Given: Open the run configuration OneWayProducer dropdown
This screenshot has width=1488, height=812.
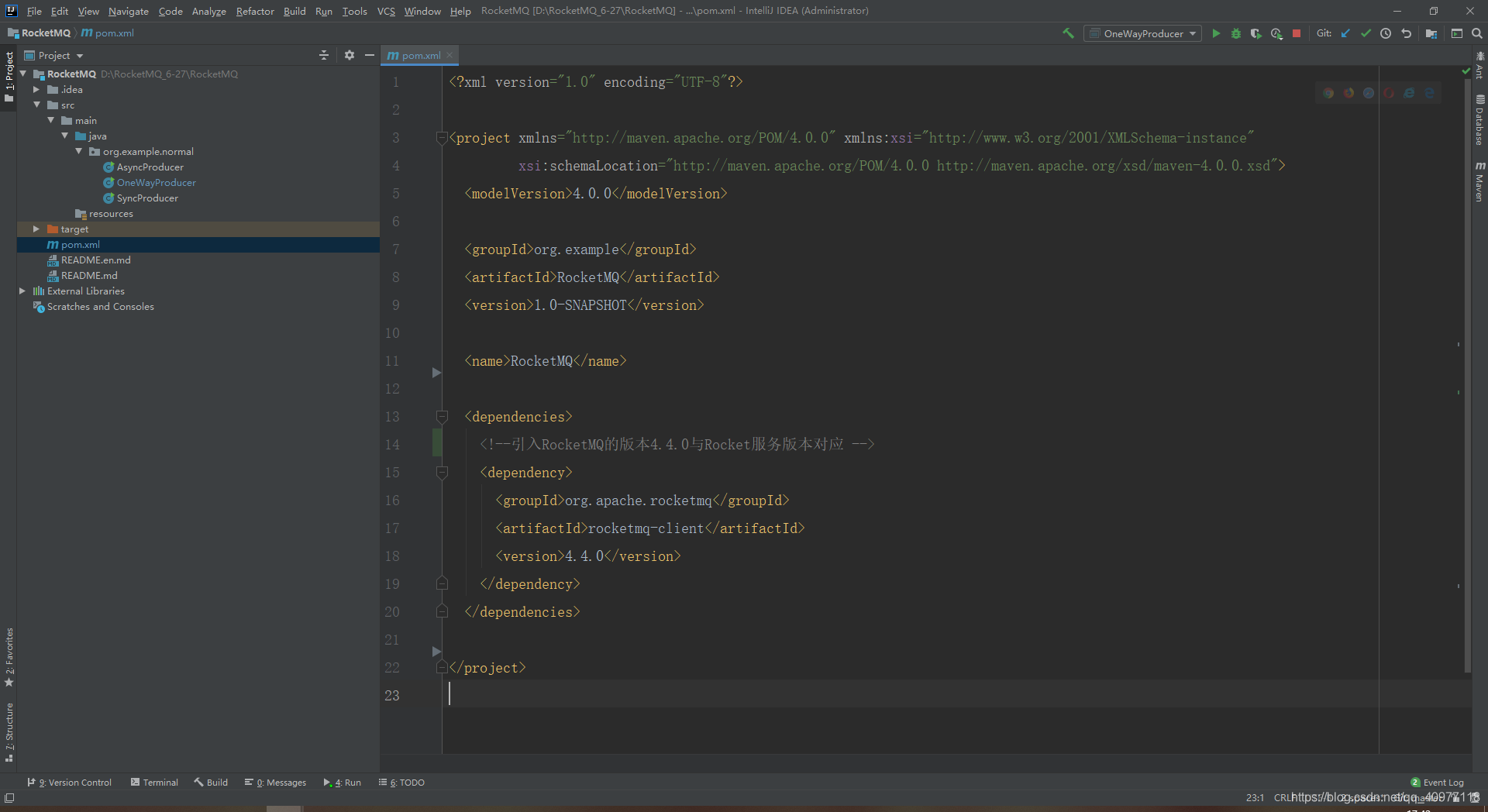Looking at the screenshot, I should point(1143,33).
